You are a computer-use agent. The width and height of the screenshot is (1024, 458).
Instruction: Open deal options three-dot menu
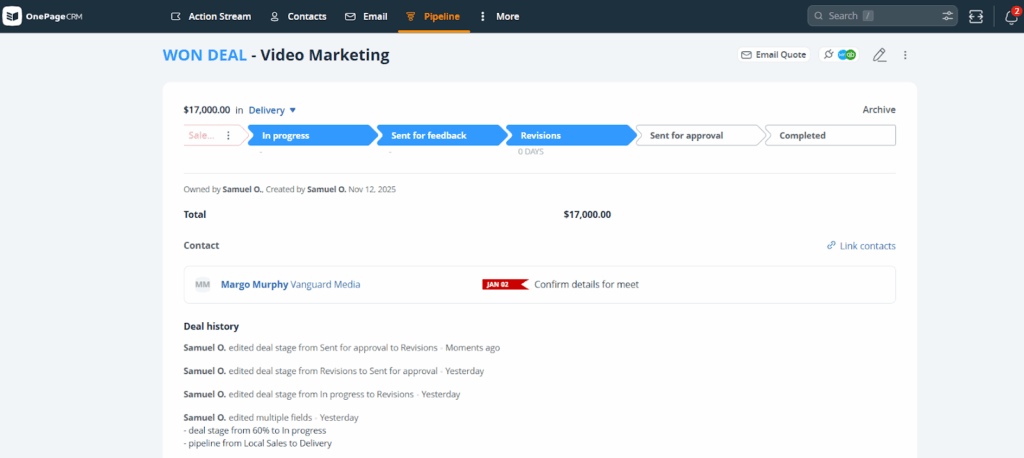(905, 55)
